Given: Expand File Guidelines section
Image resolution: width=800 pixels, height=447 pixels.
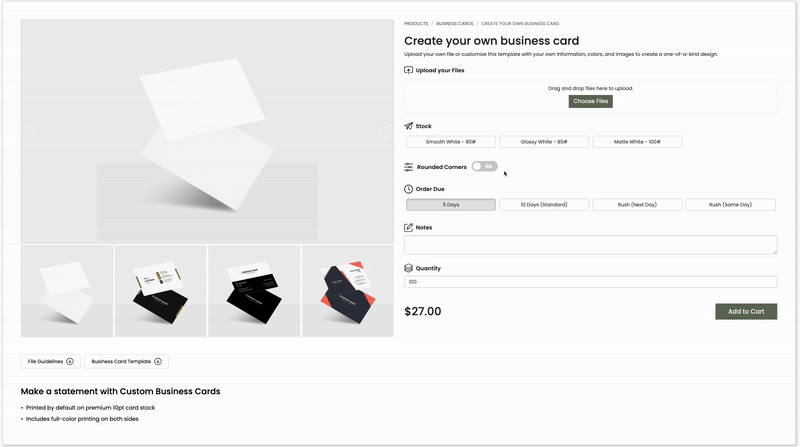Looking at the screenshot, I should [50, 361].
